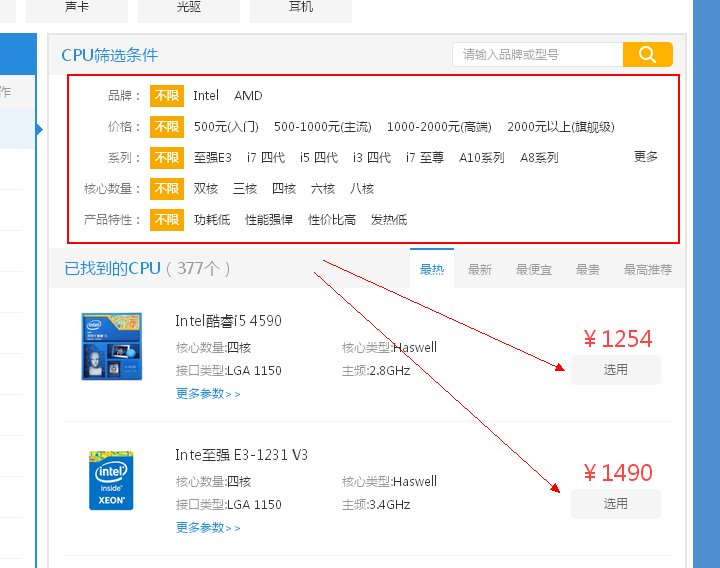Filter price by 2000元以上(旗舰级)
Screen dimensions: 720x568
[x=561, y=127]
